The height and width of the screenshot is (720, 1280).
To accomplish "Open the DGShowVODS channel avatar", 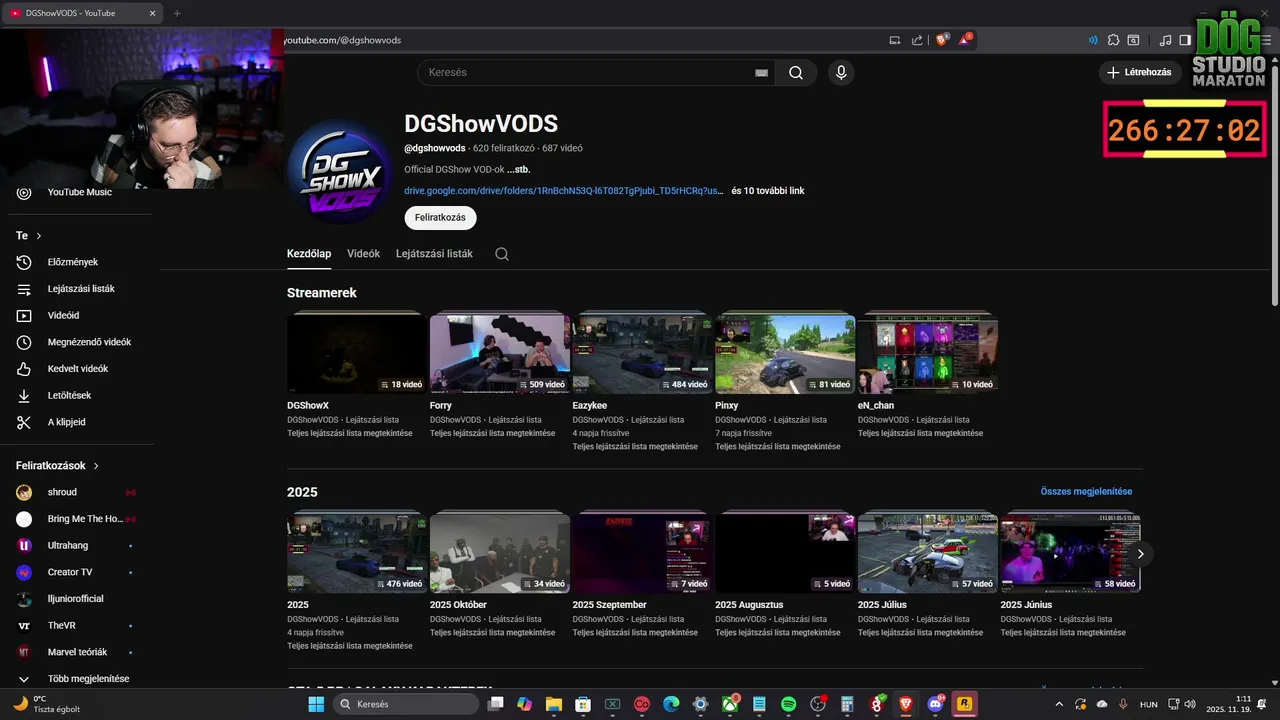I will [x=339, y=171].
